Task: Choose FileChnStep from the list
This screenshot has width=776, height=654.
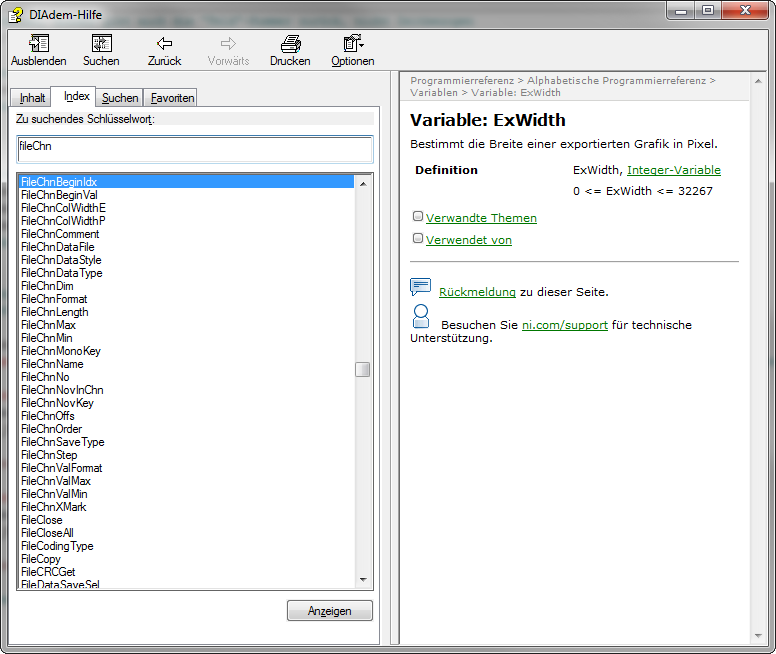Action: click(49, 454)
